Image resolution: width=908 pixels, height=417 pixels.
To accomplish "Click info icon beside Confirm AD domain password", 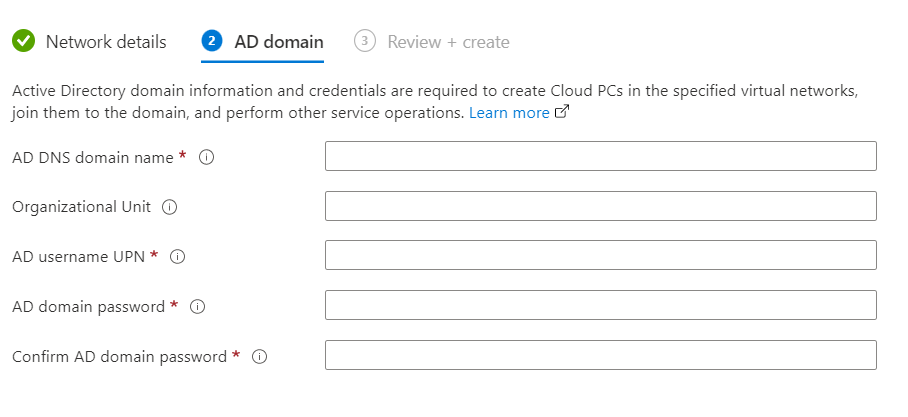I will [x=260, y=357].
